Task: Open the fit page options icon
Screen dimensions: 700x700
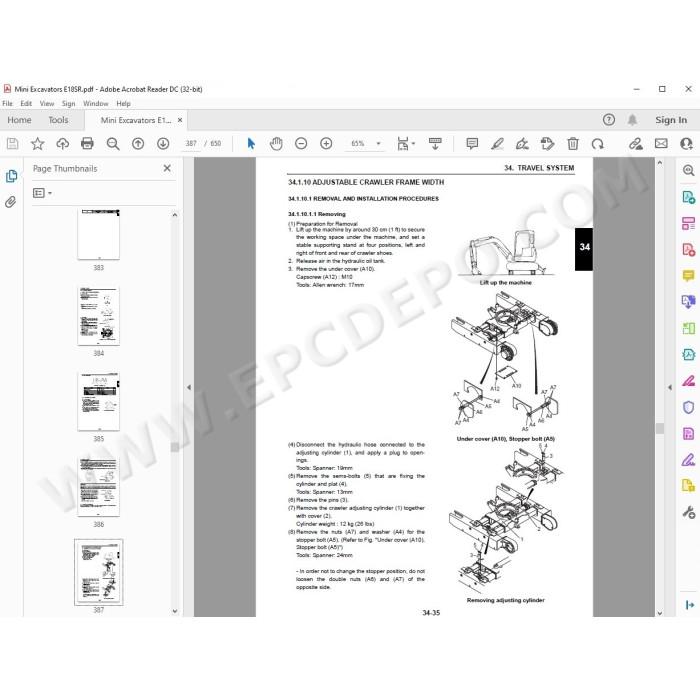Action: tap(405, 143)
